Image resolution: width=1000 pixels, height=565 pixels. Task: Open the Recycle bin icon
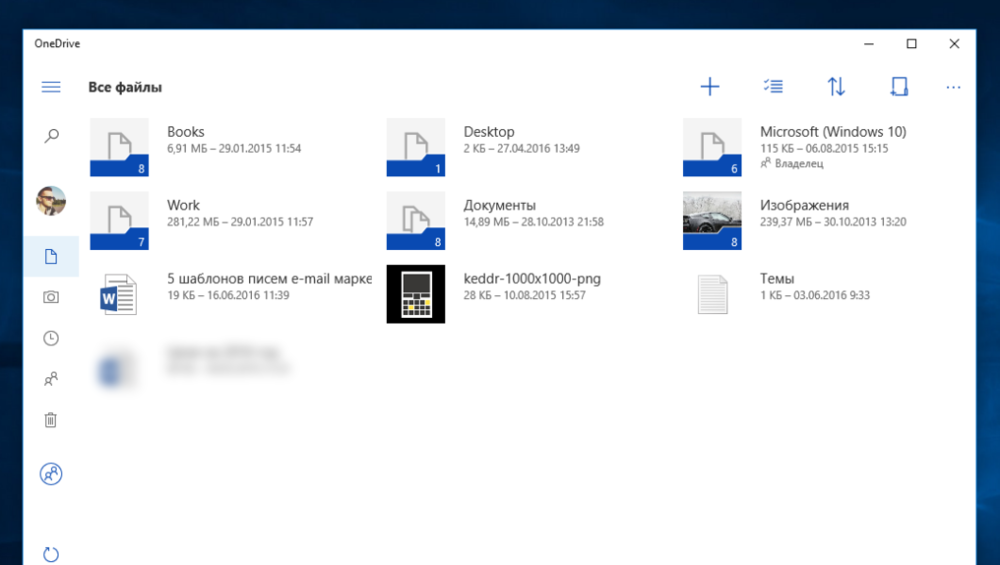tap(51, 420)
